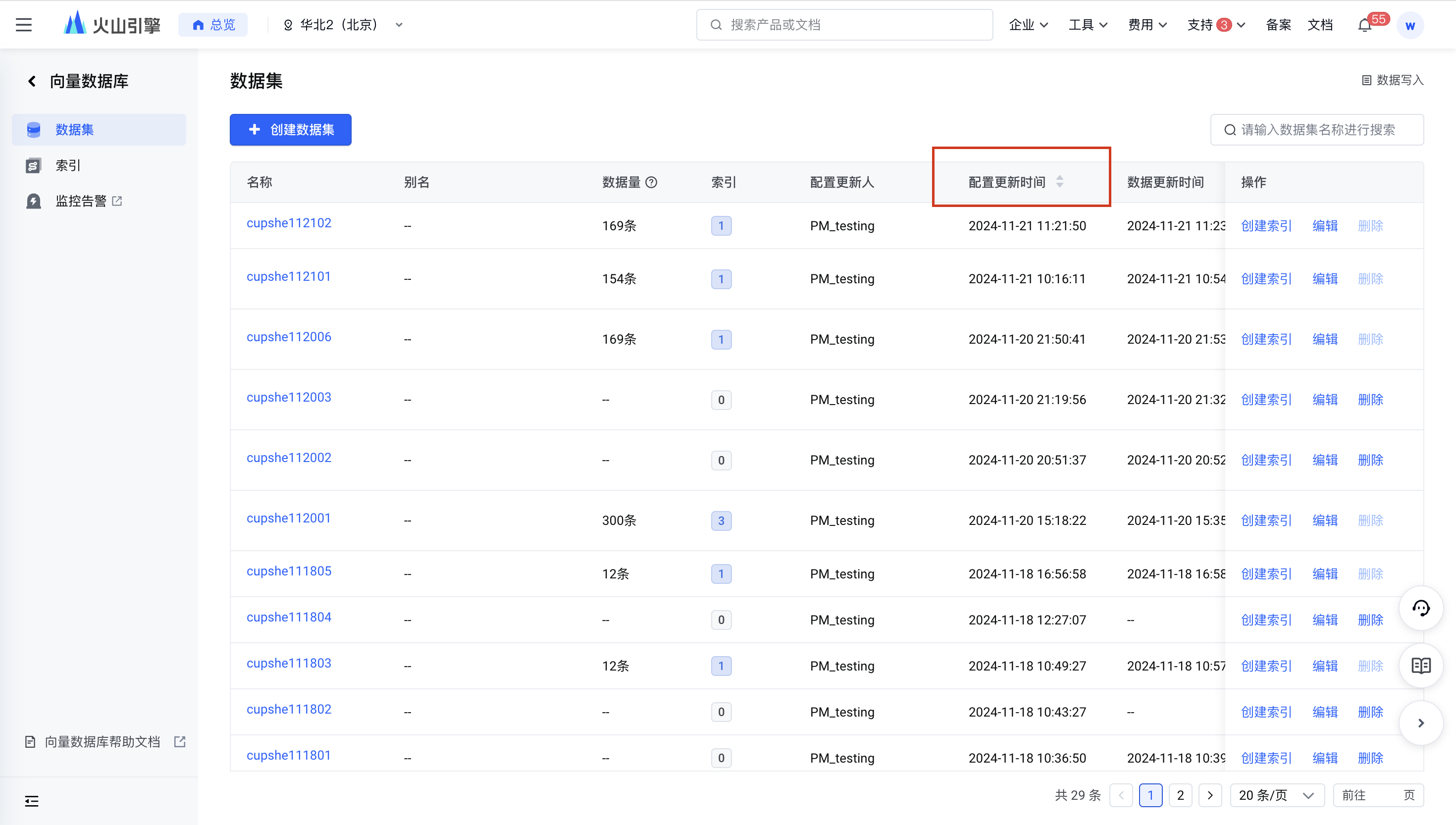Image resolution: width=1456 pixels, height=825 pixels.
Task: Click the Volcano Engine logo
Action: [112, 24]
